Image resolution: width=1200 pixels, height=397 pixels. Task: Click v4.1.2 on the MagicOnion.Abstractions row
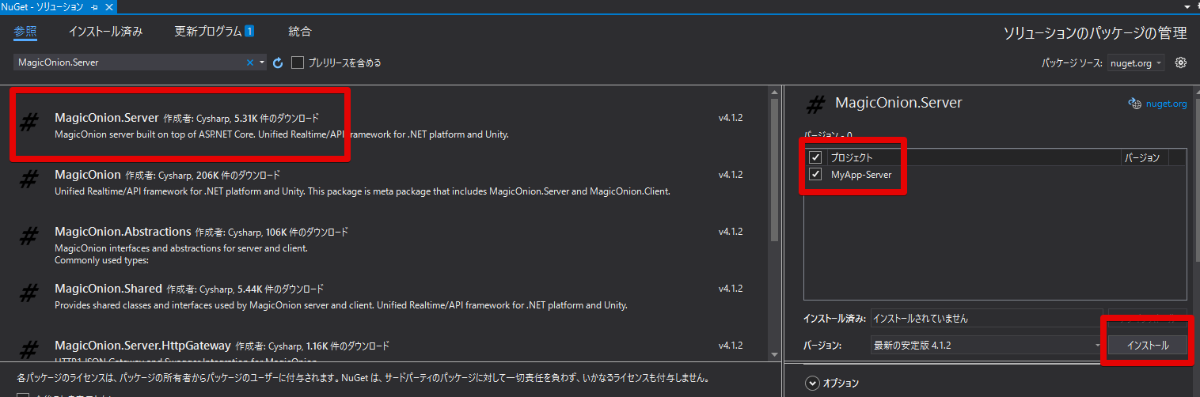[731, 232]
